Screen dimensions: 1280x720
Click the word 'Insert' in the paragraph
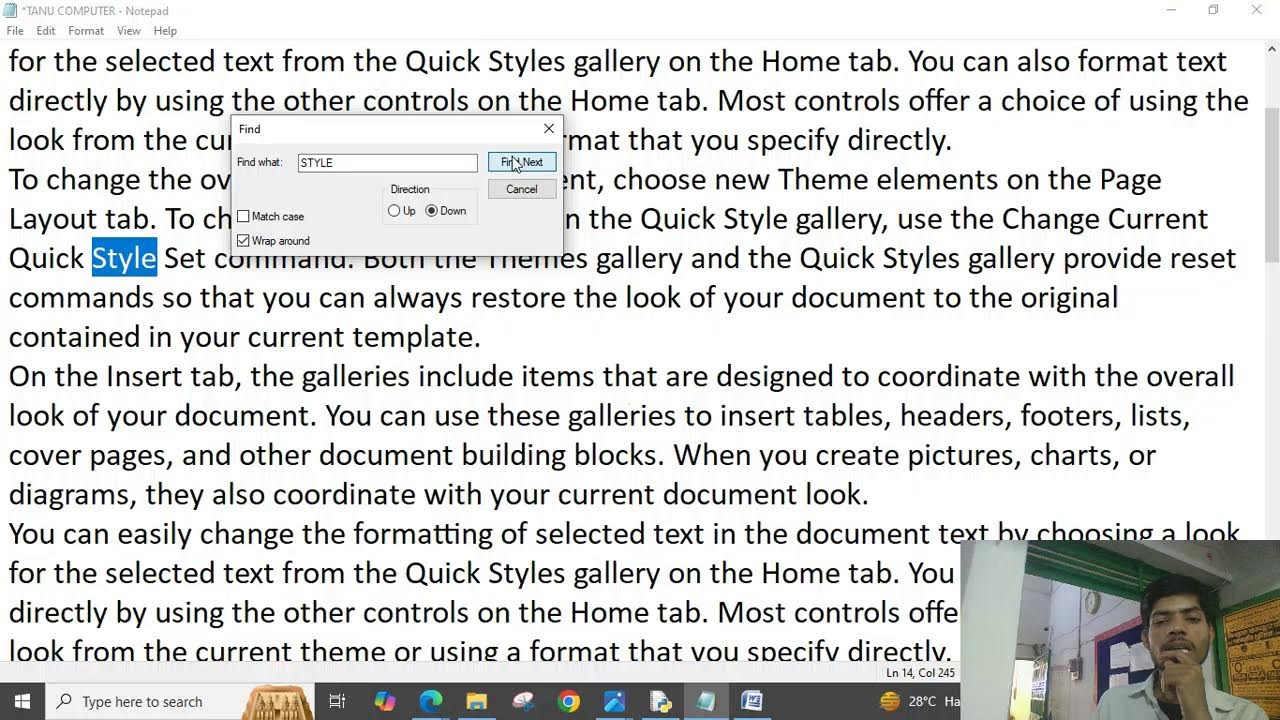144,376
